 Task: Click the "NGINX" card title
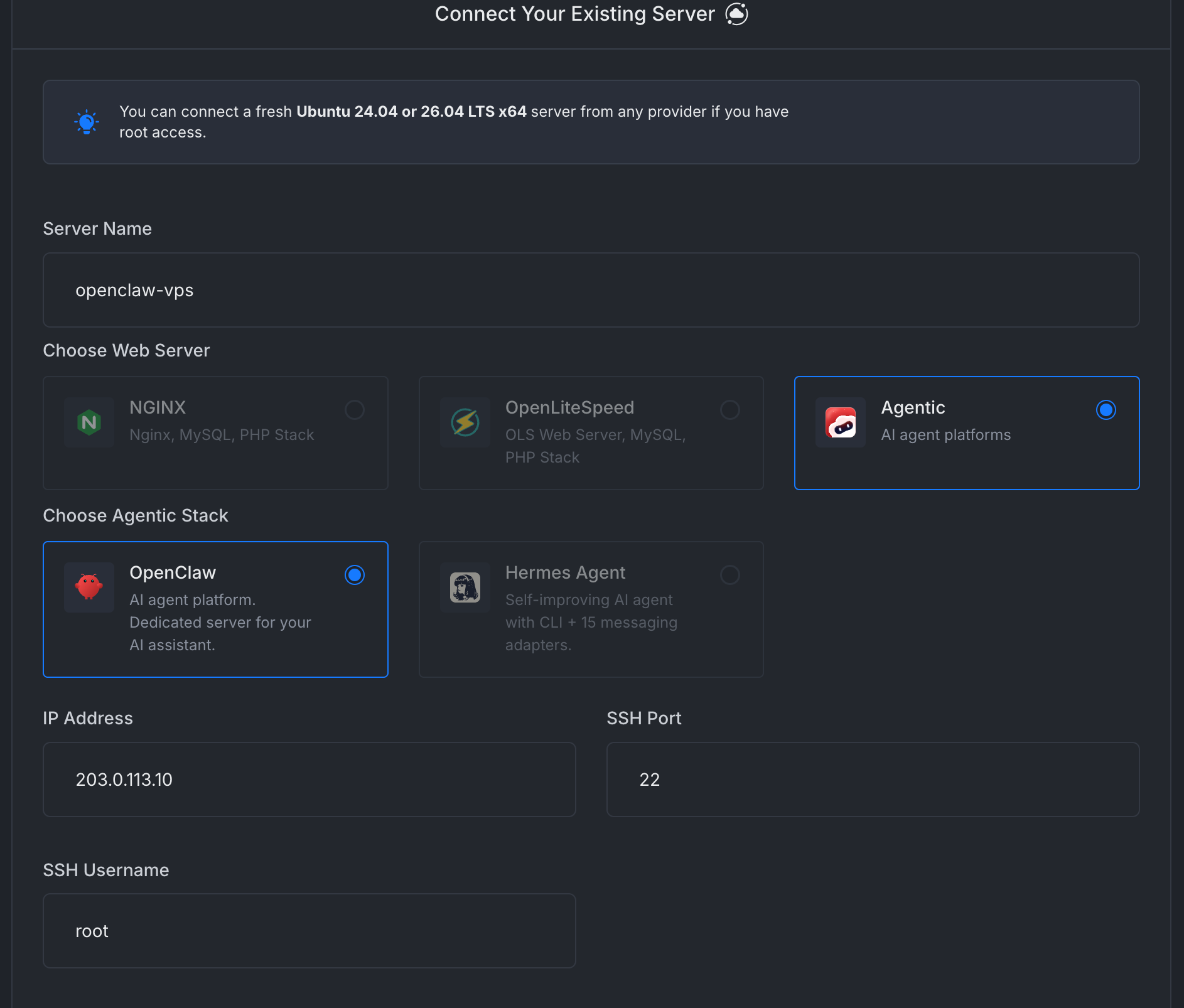pyautogui.click(x=157, y=408)
